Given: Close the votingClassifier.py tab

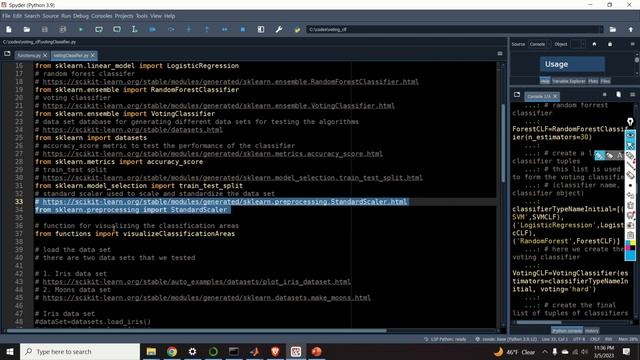Looking at the screenshot, I should (x=93, y=55).
